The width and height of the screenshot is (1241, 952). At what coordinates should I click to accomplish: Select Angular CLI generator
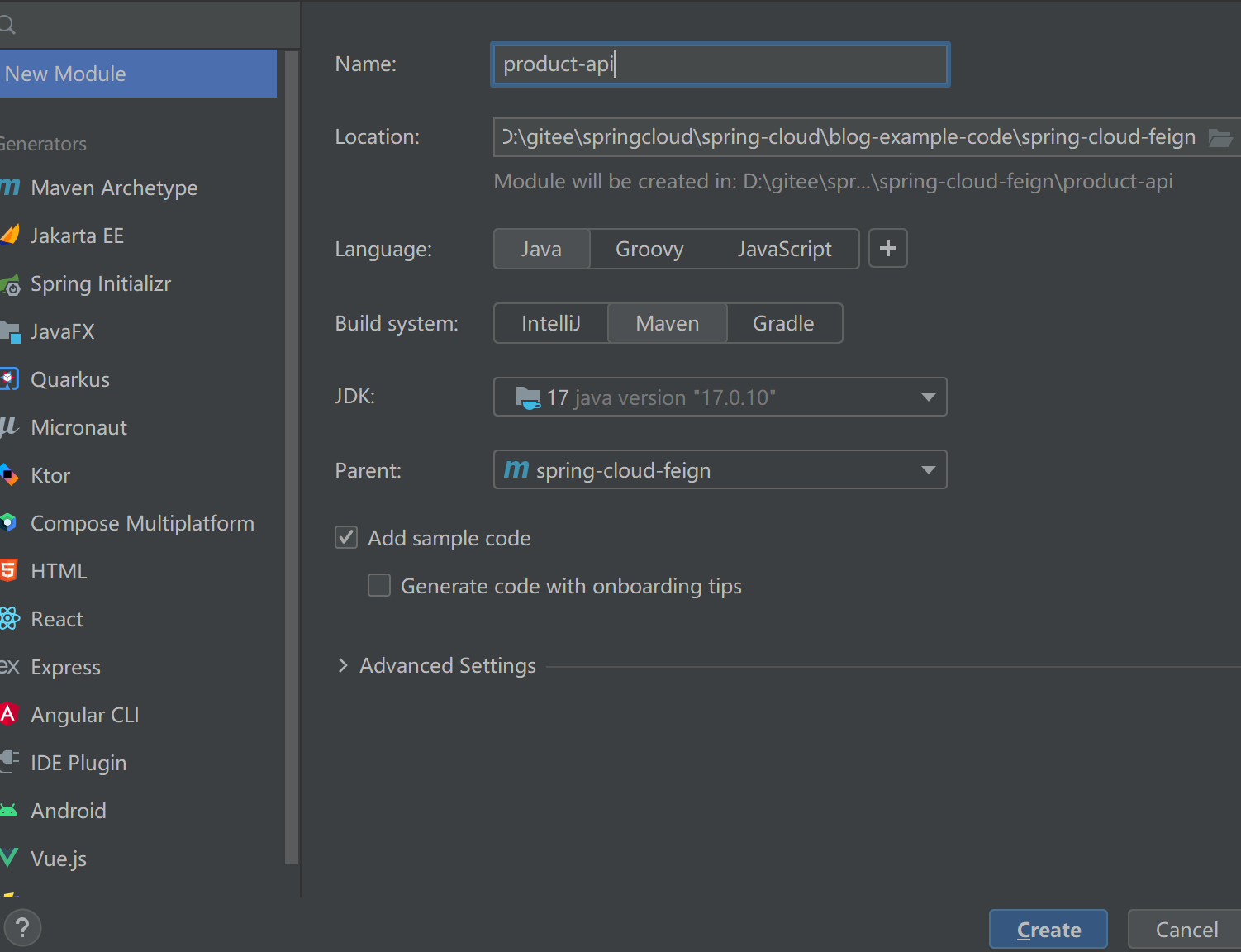[x=138, y=715]
